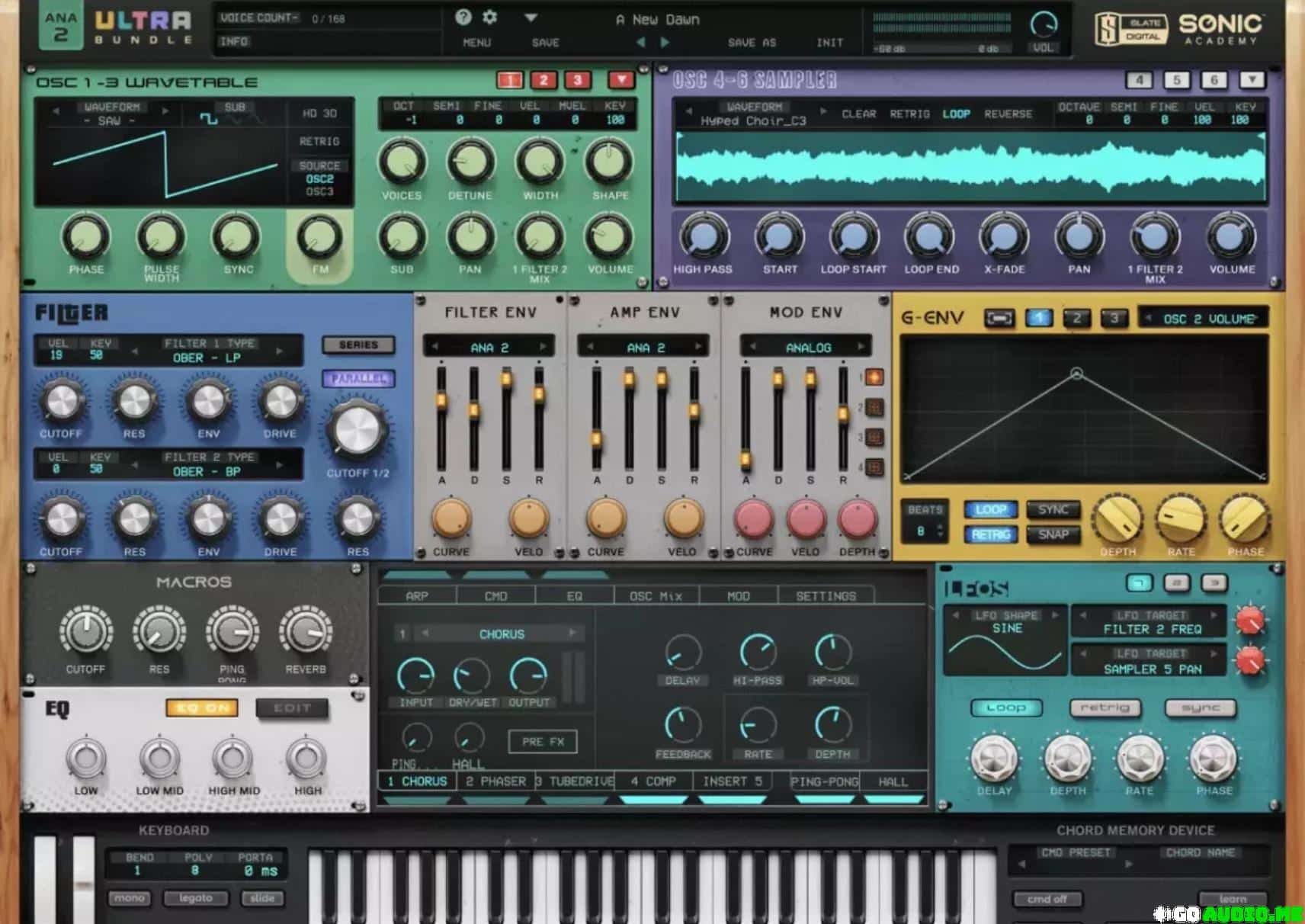Viewport: 1305px width, 924px height.
Task: Click the FM knob
Action: (319, 236)
